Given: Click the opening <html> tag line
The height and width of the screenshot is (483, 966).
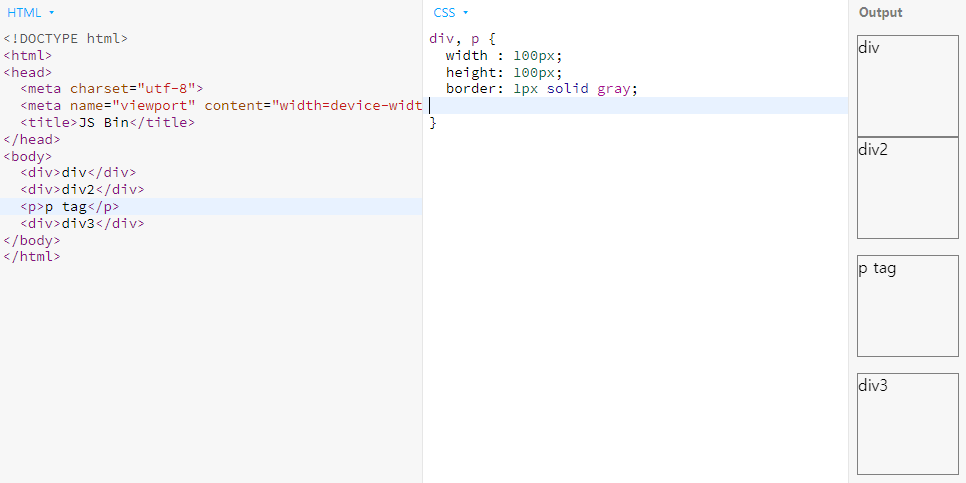Looking at the screenshot, I should click(28, 55).
